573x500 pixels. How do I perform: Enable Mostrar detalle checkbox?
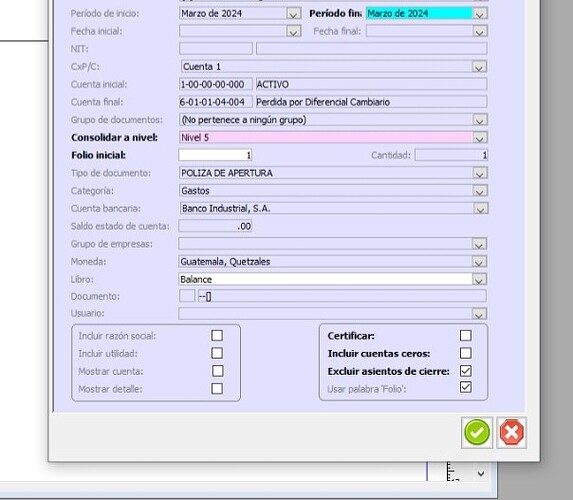[217, 389]
